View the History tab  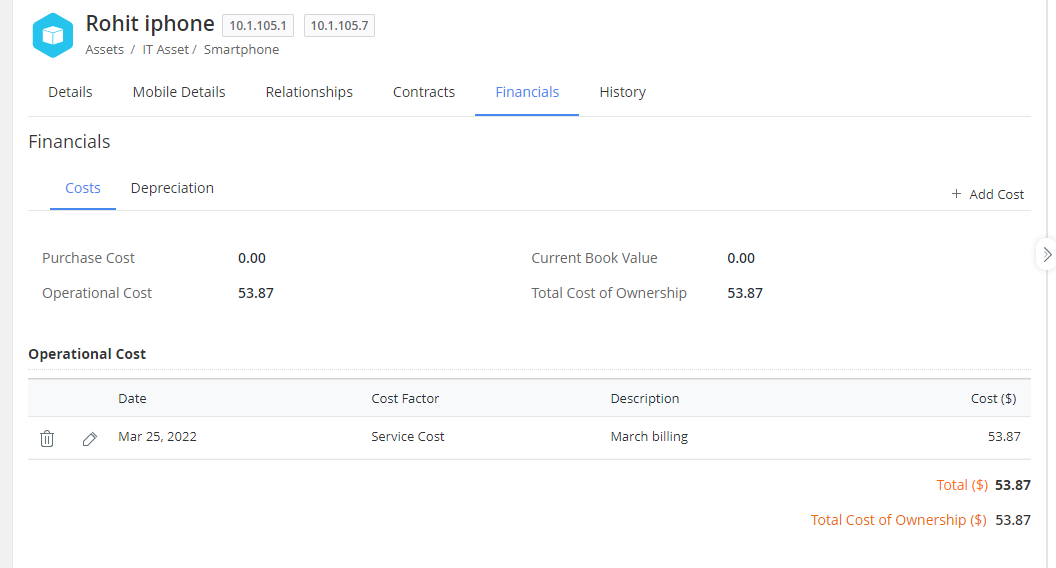click(622, 92)
